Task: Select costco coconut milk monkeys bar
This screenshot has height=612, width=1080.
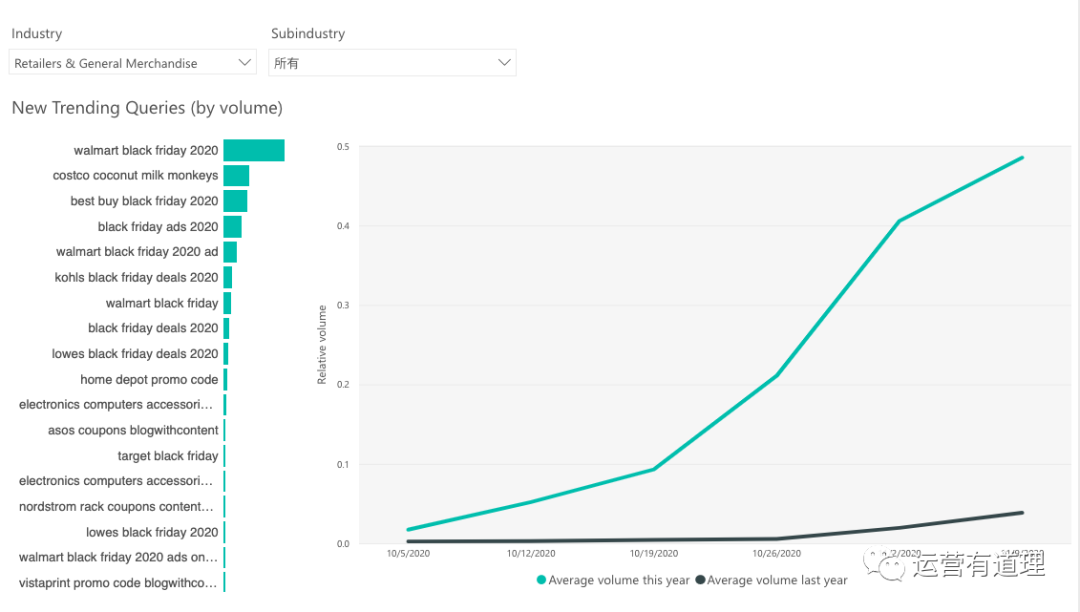Action: 236,175
